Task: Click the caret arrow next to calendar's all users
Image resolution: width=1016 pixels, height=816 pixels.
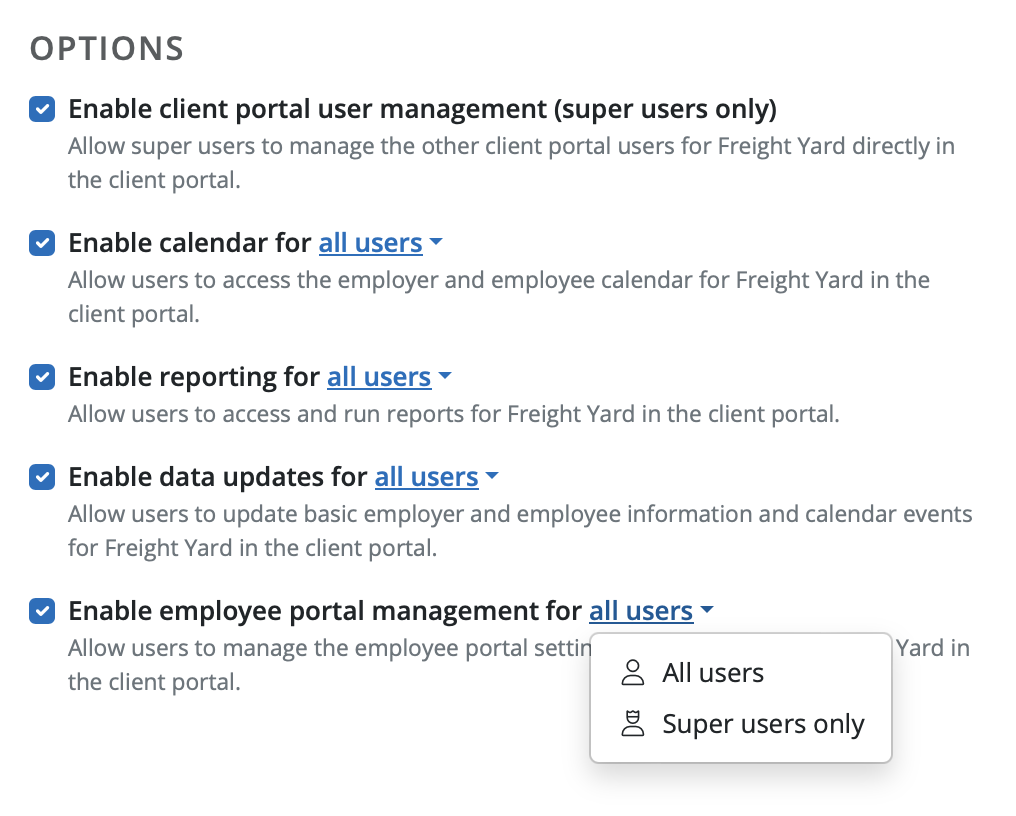Action: [x=436, y=243]
